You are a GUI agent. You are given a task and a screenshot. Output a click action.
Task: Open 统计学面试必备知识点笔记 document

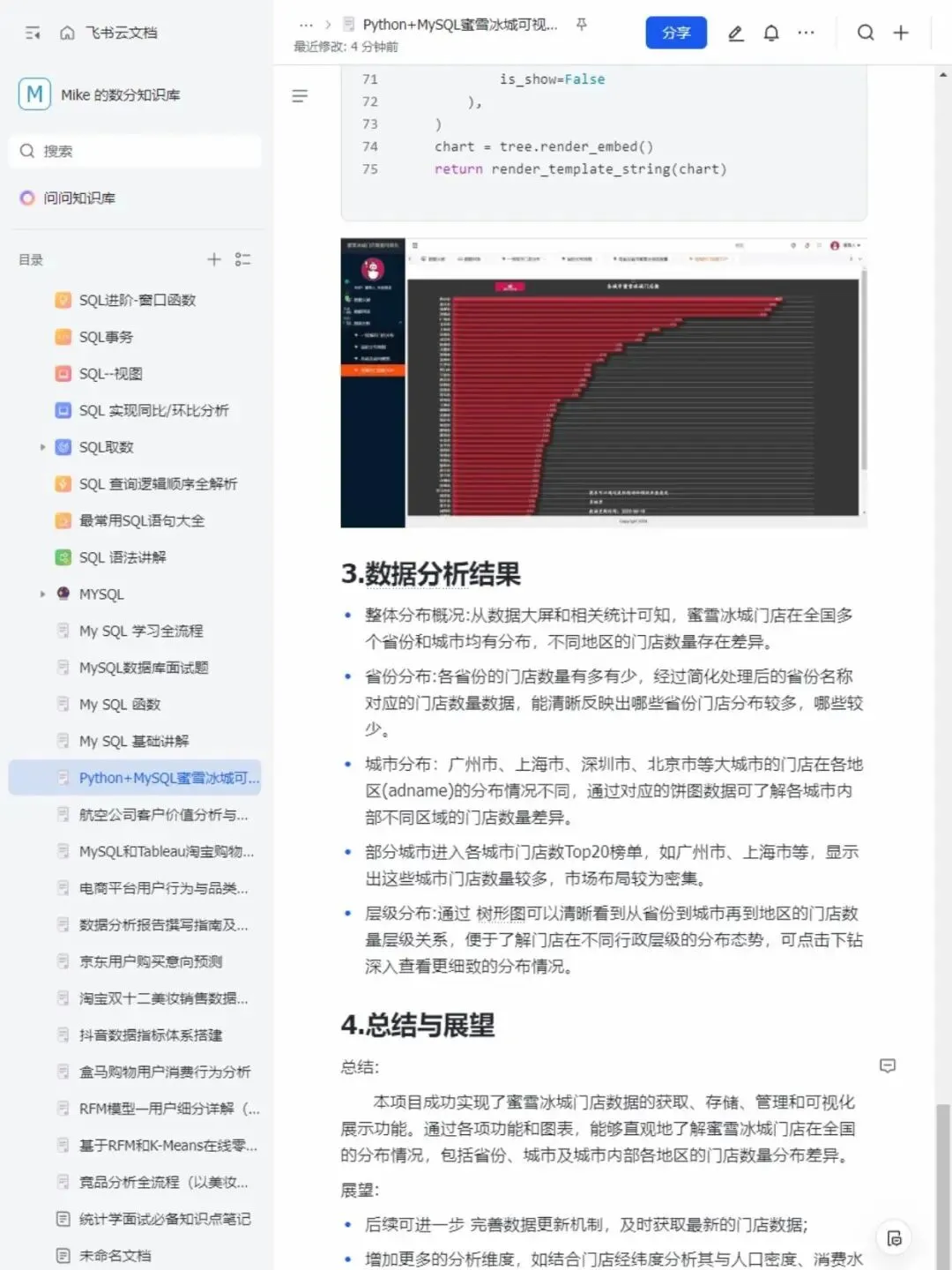pos(165,1219)
